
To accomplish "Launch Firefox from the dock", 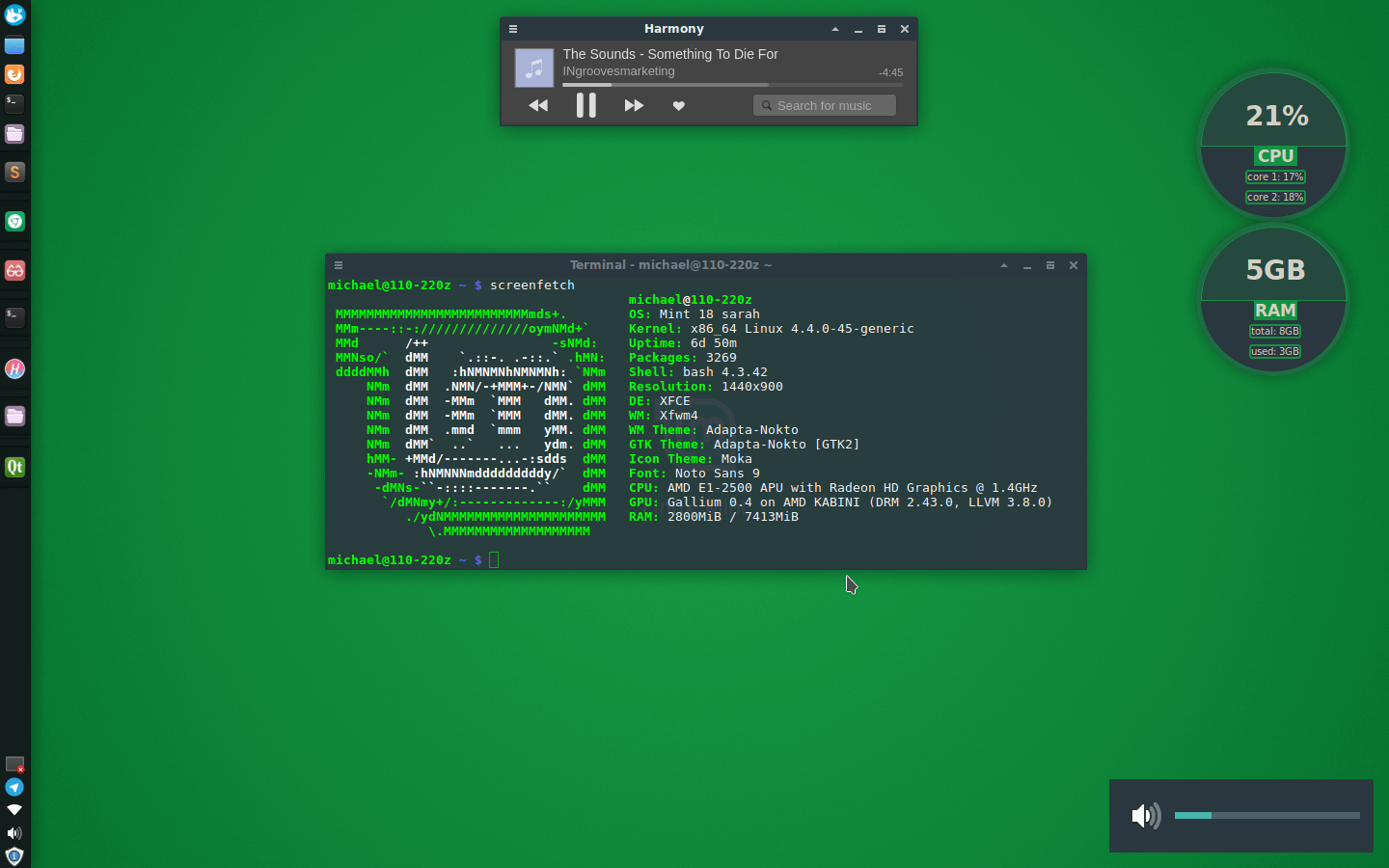I will pos(14,73).
